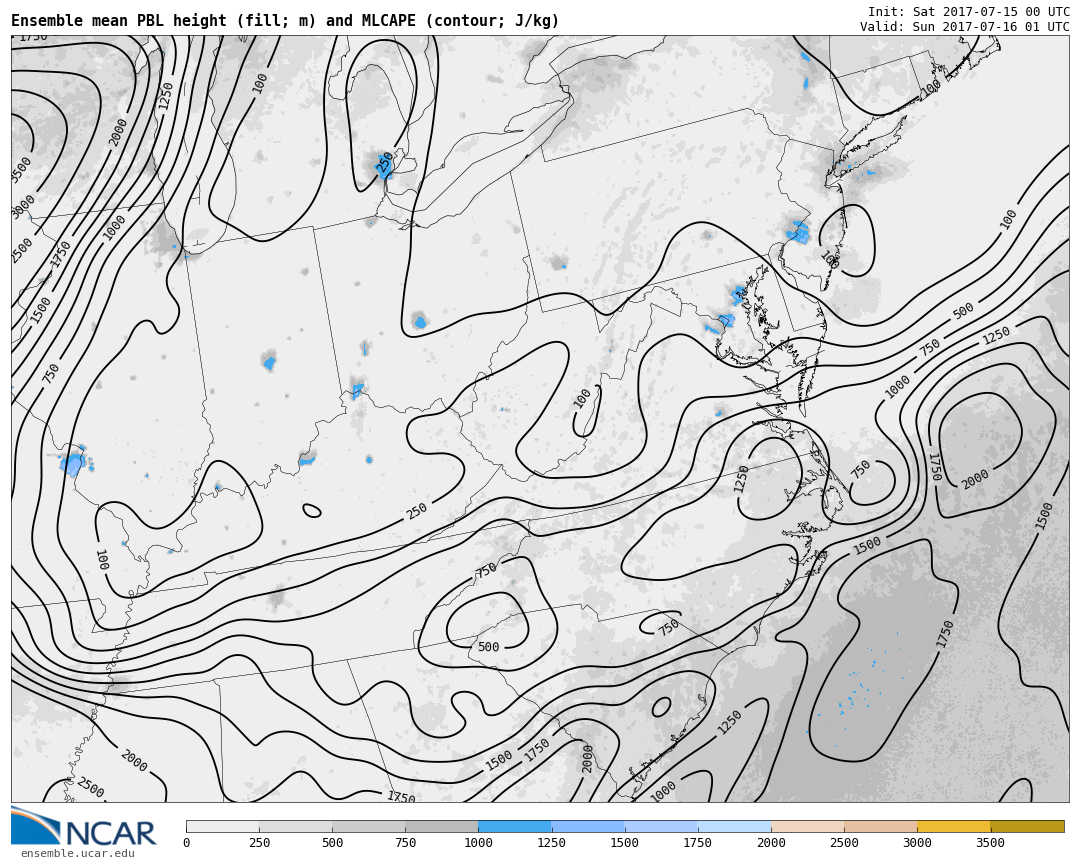The image size is (1080, 865).
Task: Click the '2000' tick label below the colorbar
Action: point(771,842)
